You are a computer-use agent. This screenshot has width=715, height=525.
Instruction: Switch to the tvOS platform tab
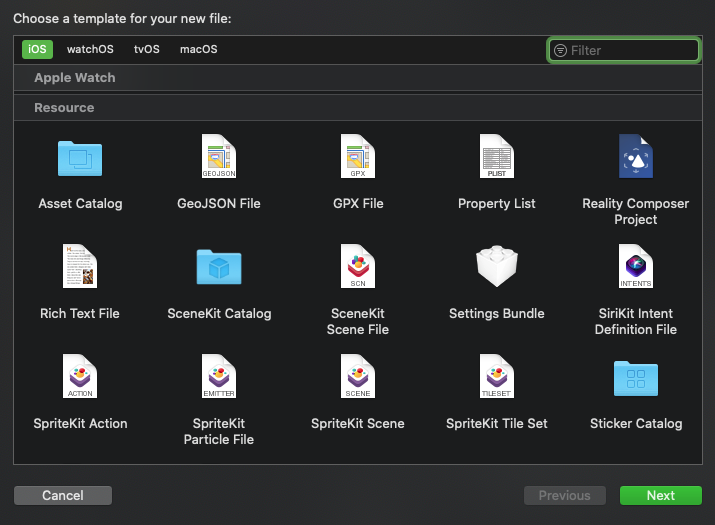[147, 49]
